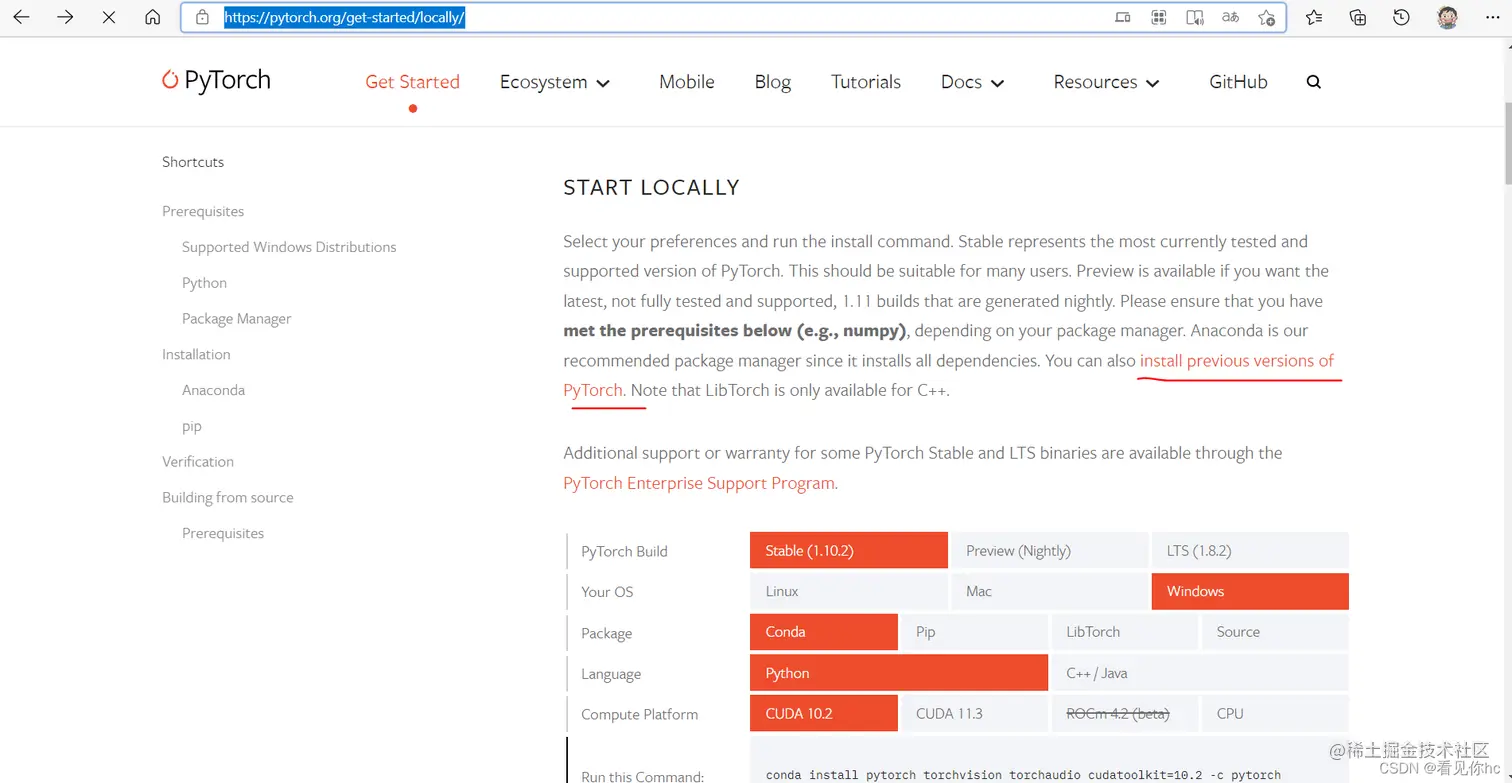The height and width of the screenshot is (783, 1512).
Task: Click the PyTorch logo
Action: coord(216,81)
